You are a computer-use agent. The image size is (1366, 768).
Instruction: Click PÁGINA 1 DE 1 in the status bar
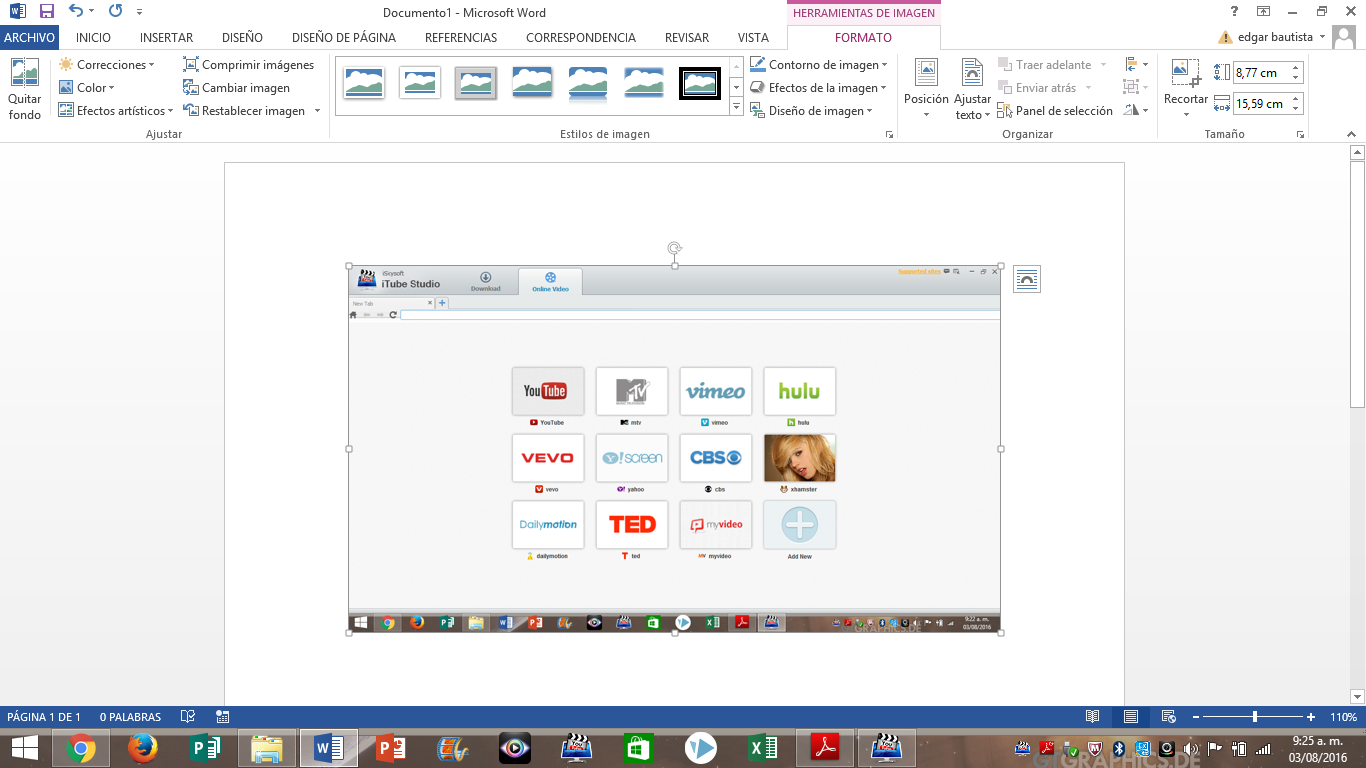pyautogui.click(x=44, y=717)
